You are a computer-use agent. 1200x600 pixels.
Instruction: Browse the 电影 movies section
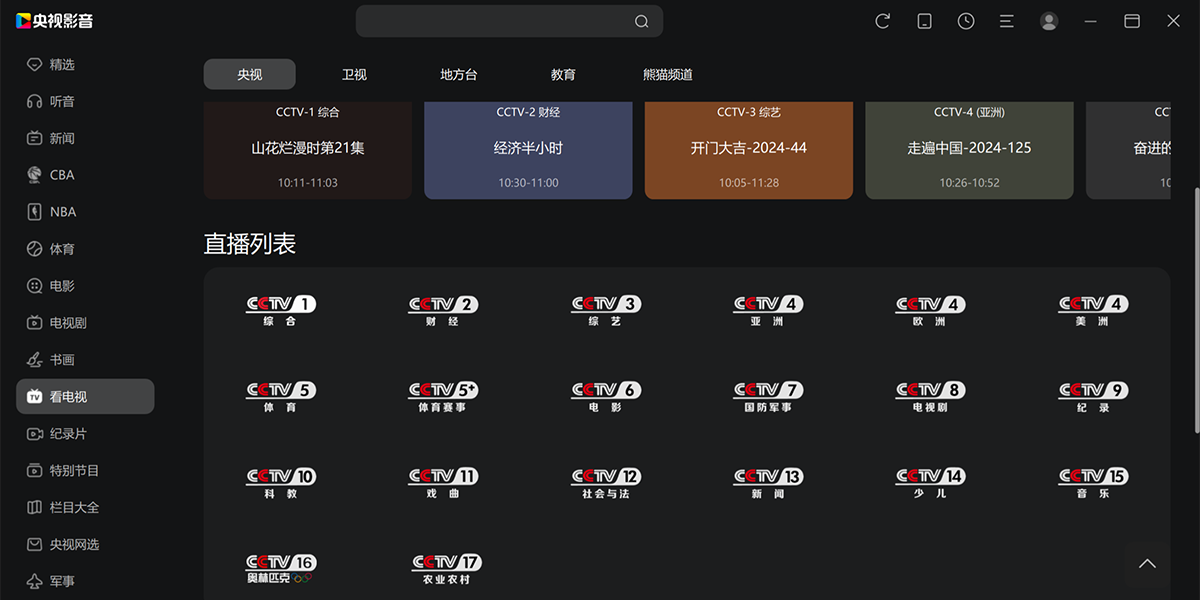62,285
